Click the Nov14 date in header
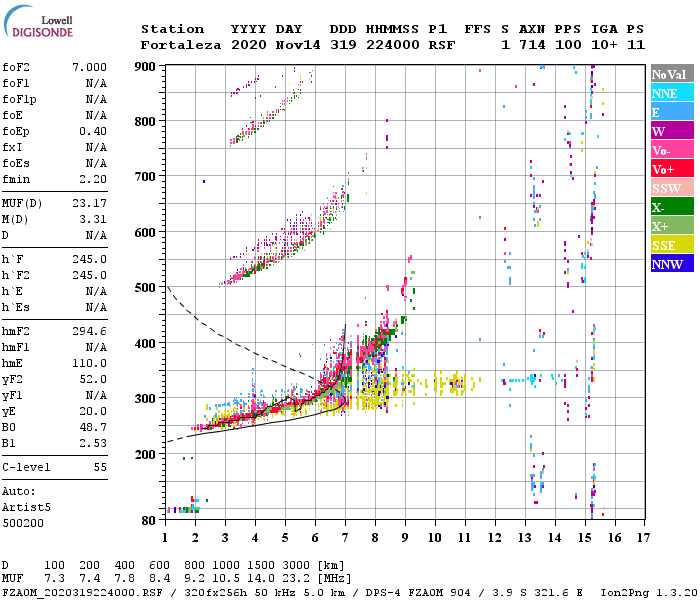Screen dimensions: 700x600 tap(298, 45)
